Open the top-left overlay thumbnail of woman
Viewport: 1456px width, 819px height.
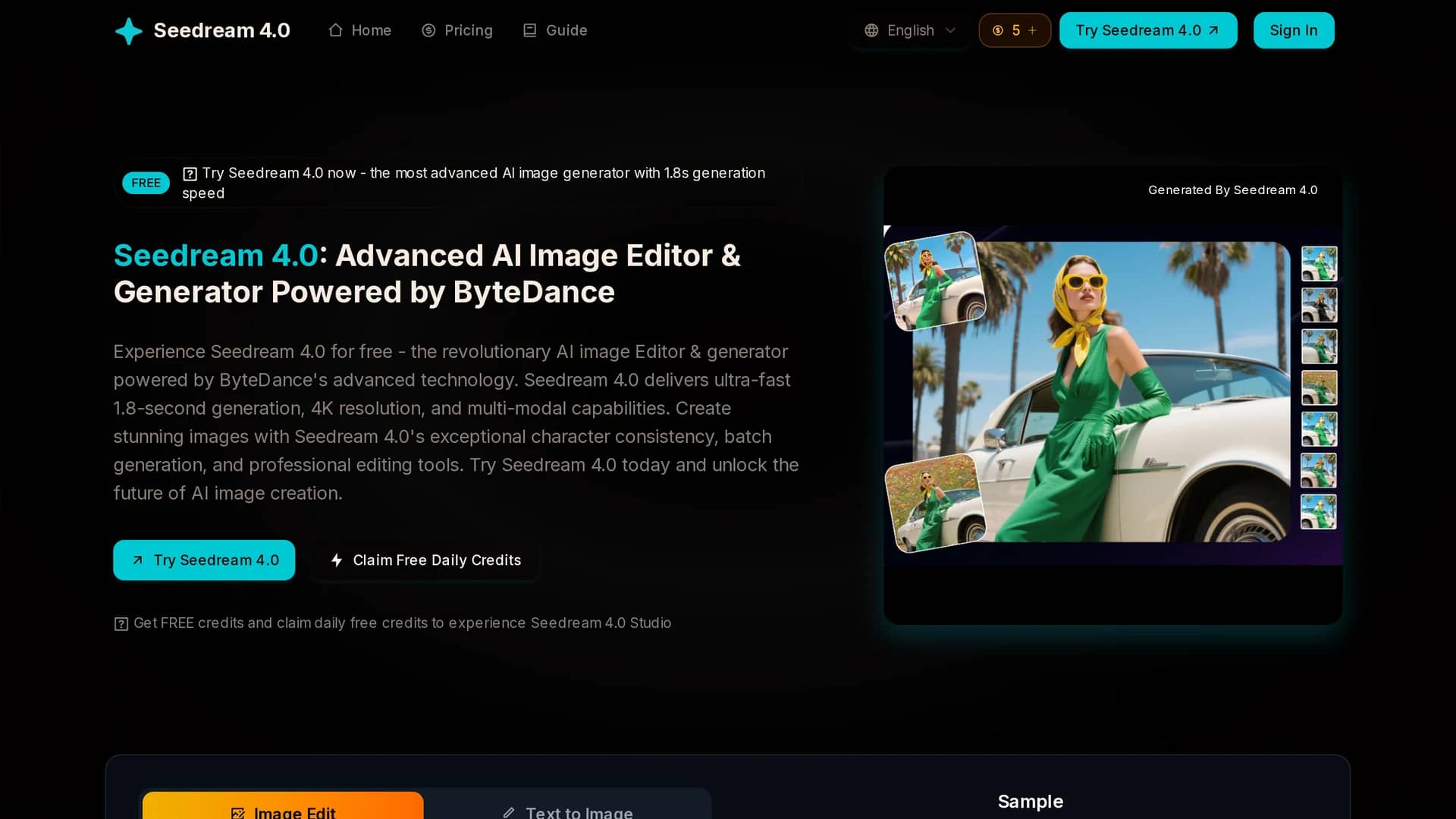click(x=935, y=281)
